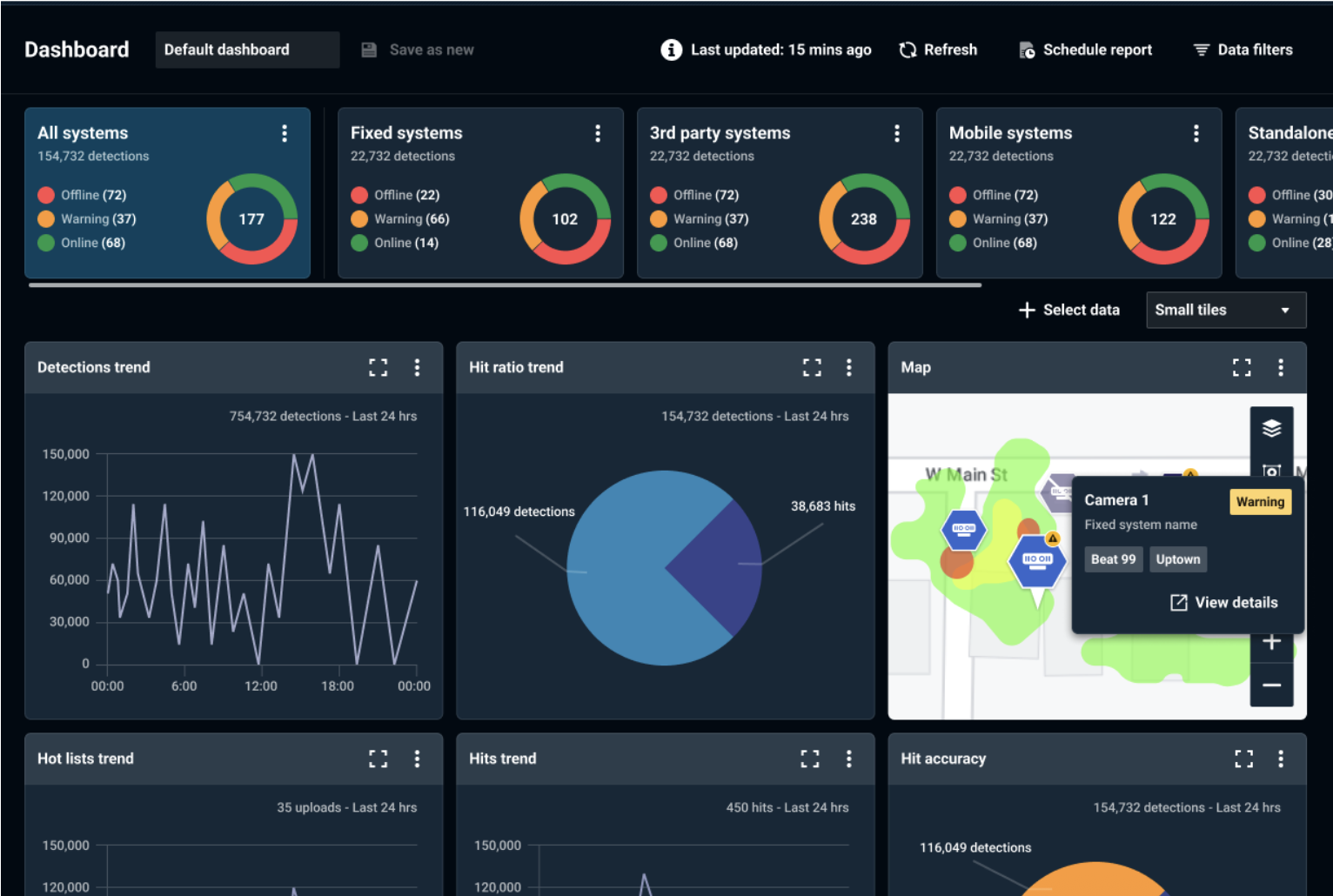This screenshot has height=896, width=1333.
Task: Zoom out on the map
Action: (1272, 685)
